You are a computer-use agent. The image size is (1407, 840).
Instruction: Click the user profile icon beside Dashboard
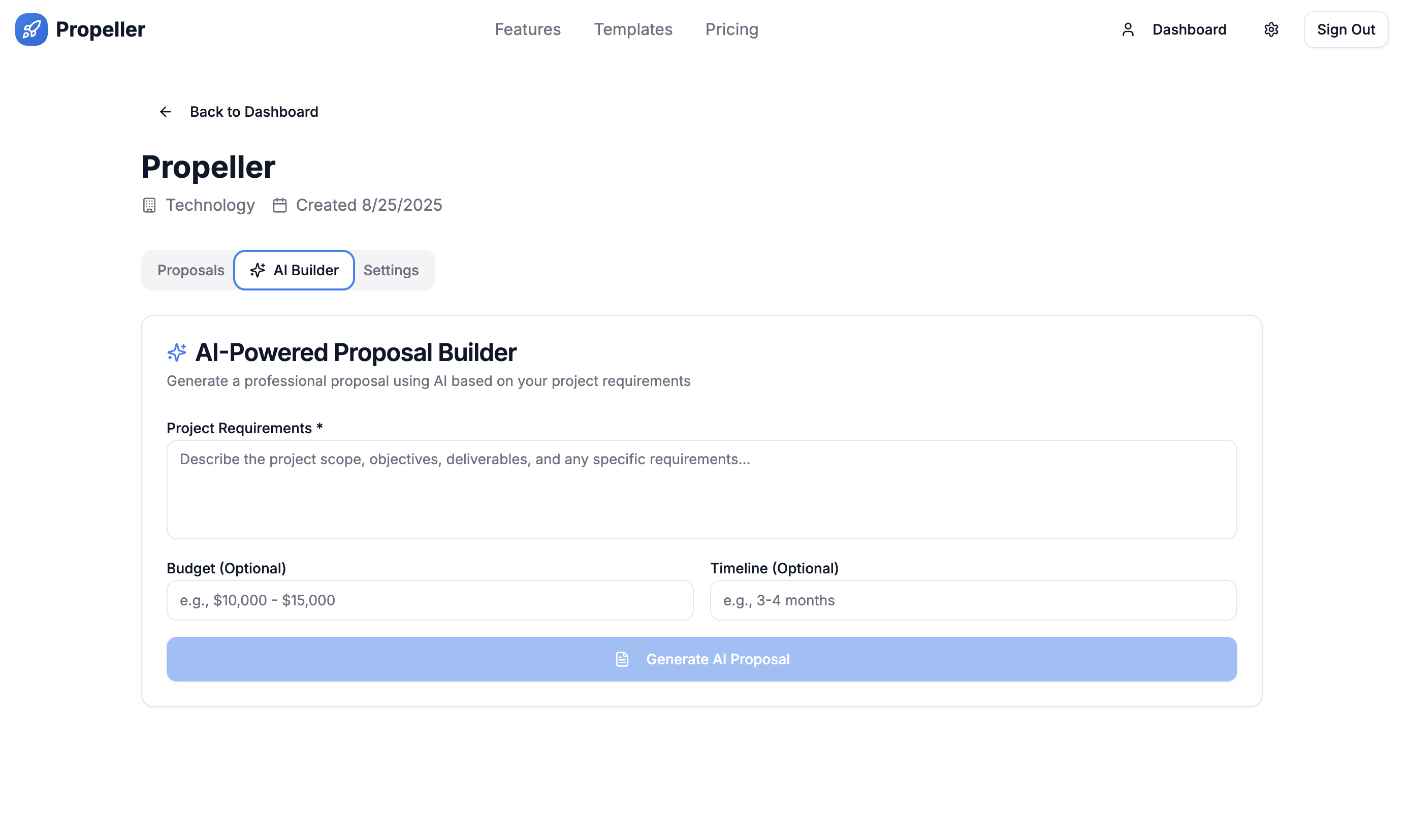pyautogui.click(x=1128, y=29)
